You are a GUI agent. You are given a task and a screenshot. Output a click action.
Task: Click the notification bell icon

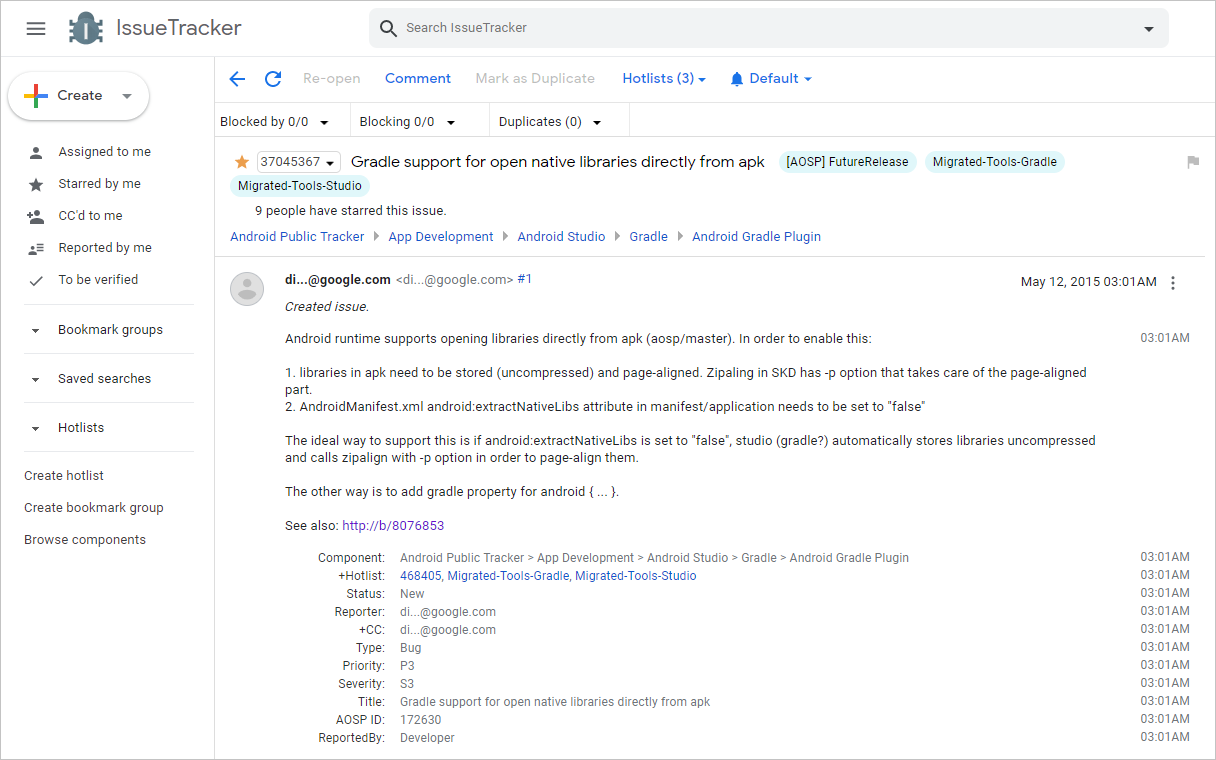pos(737,79)
